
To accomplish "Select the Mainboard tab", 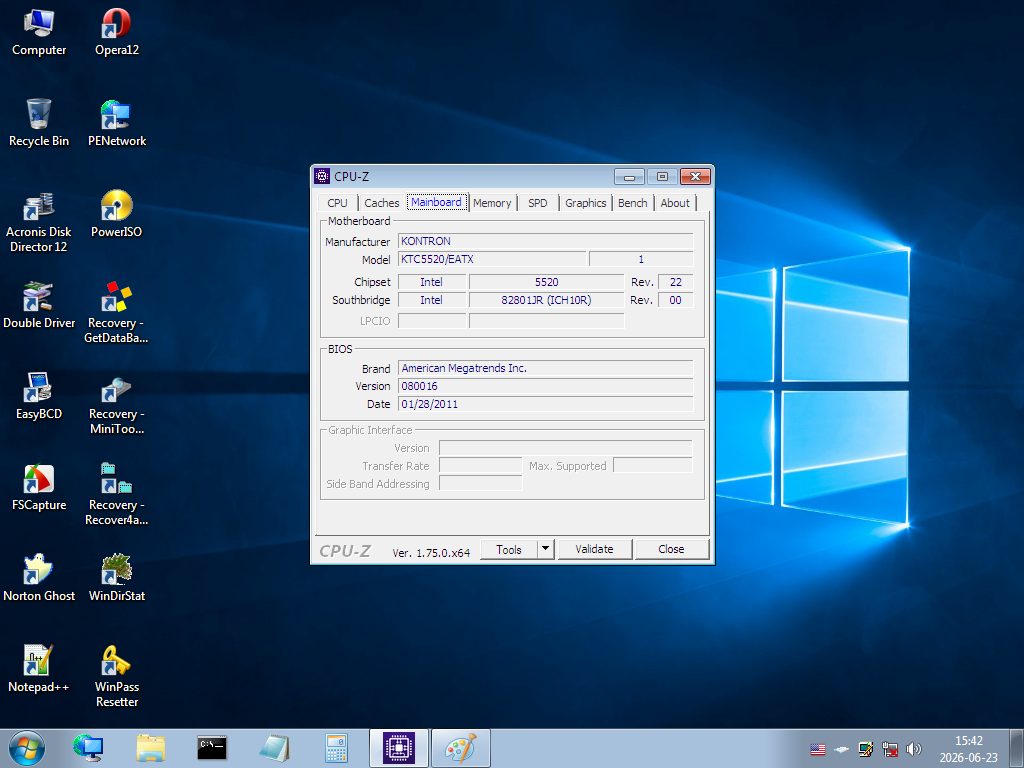I will pos(436,202).
